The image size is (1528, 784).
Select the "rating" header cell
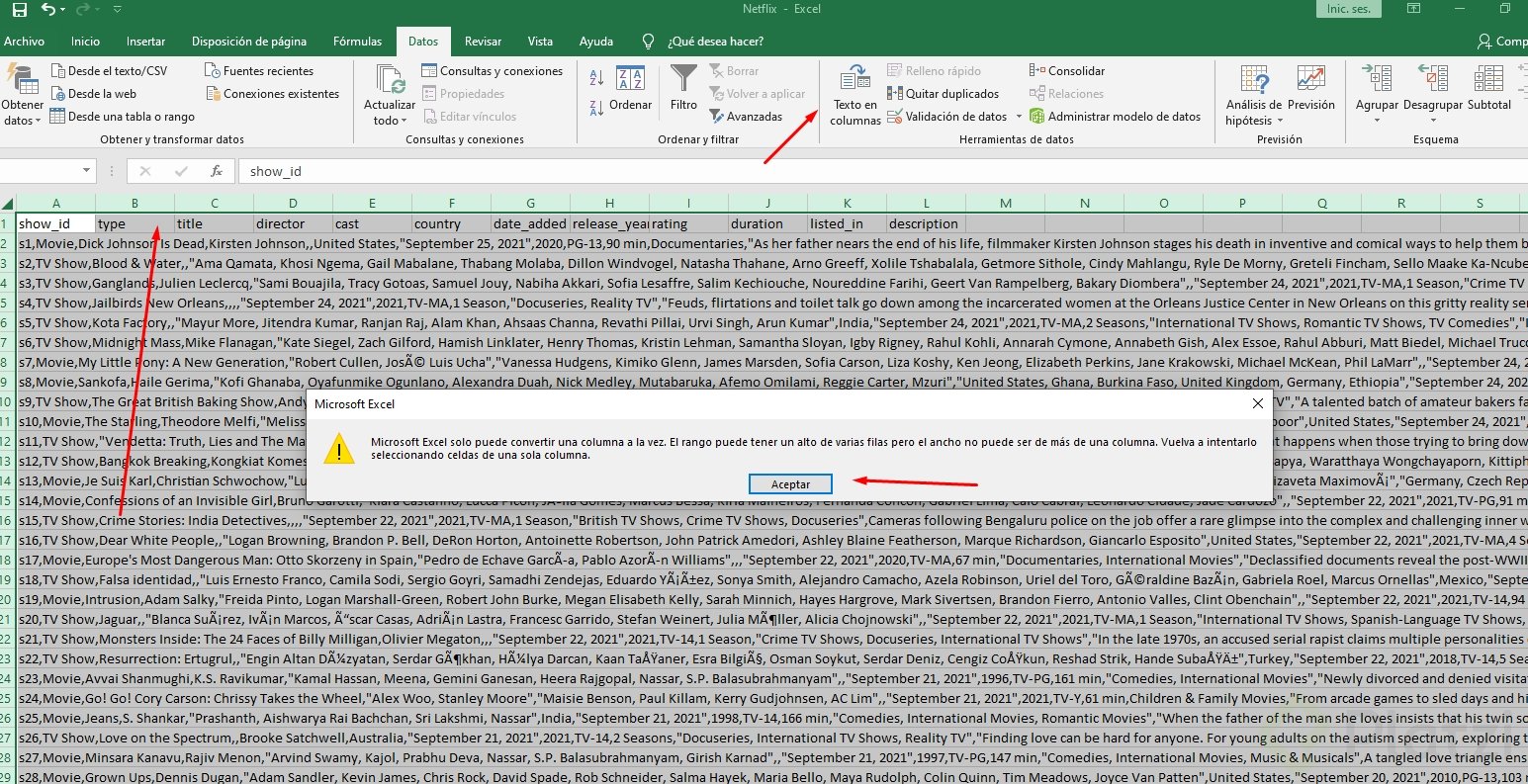[689, 223]
